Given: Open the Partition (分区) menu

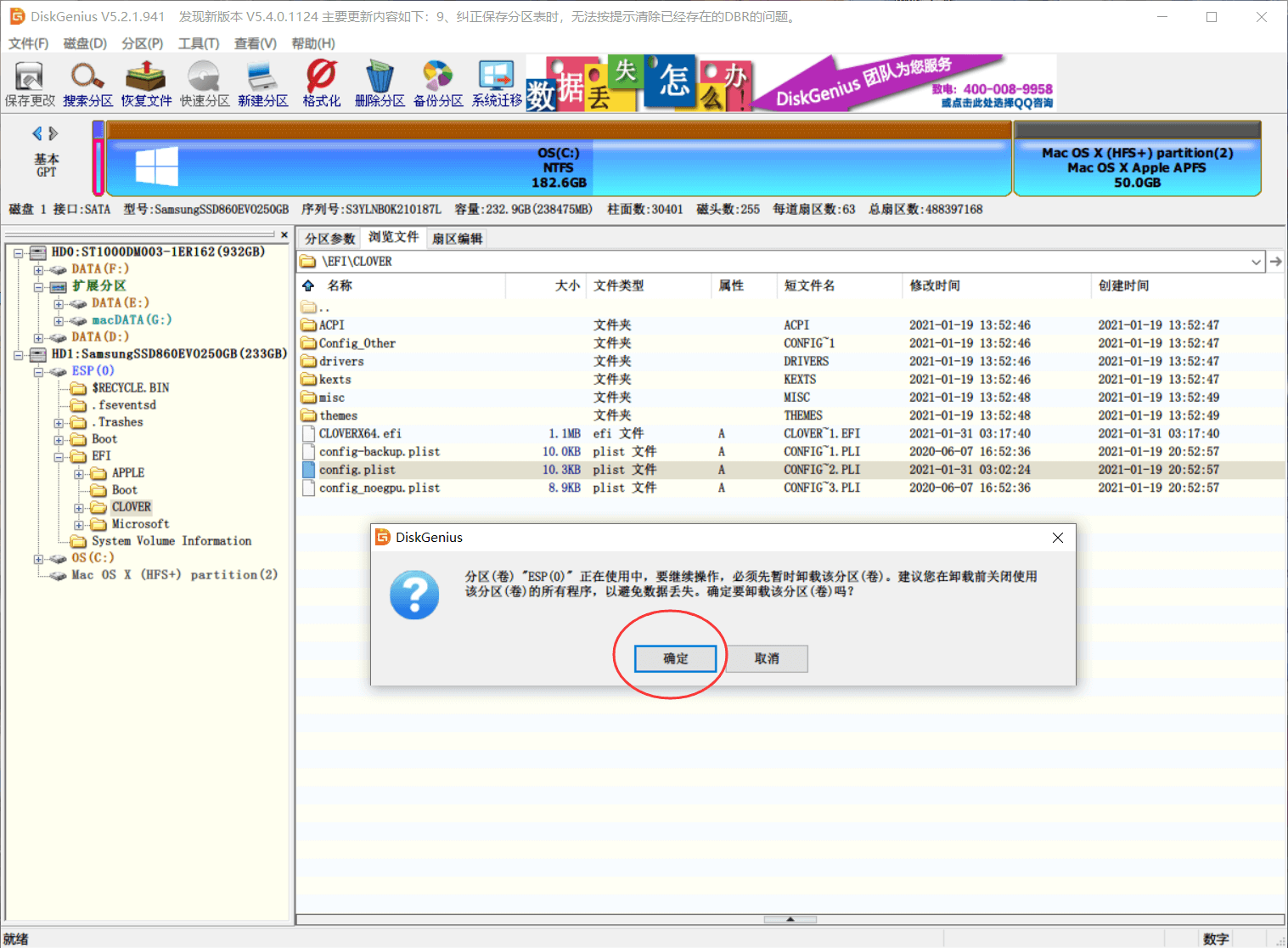Looking at the screenshot, I should [142, 43].
